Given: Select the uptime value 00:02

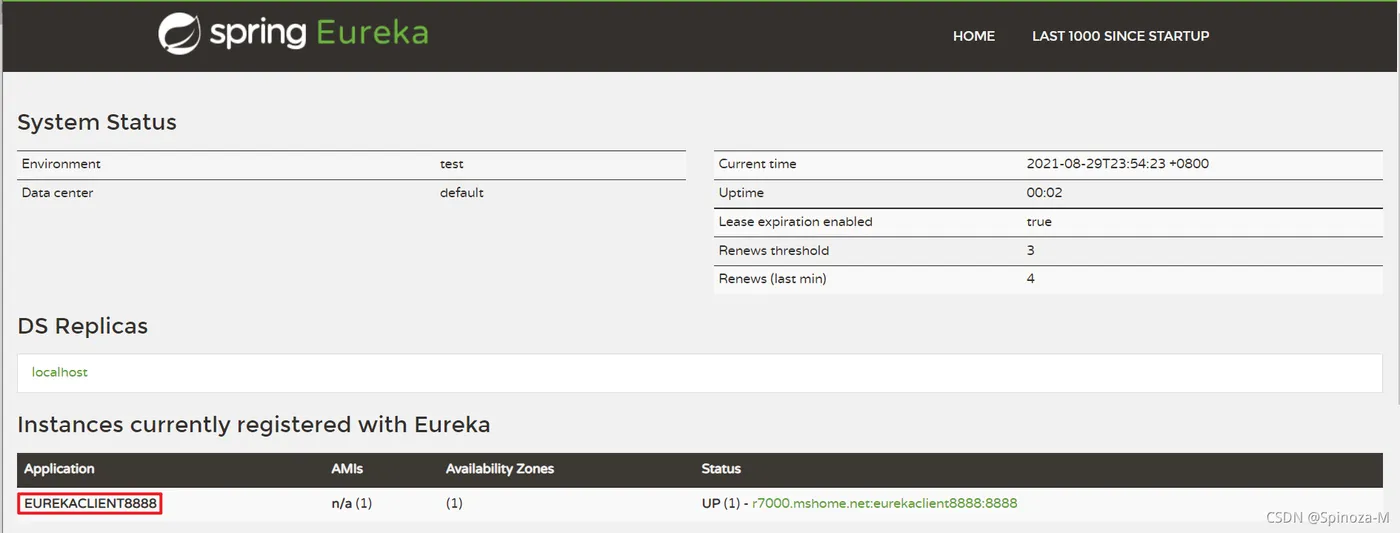Looking at the screenshot, I should tap(1045, 193).
